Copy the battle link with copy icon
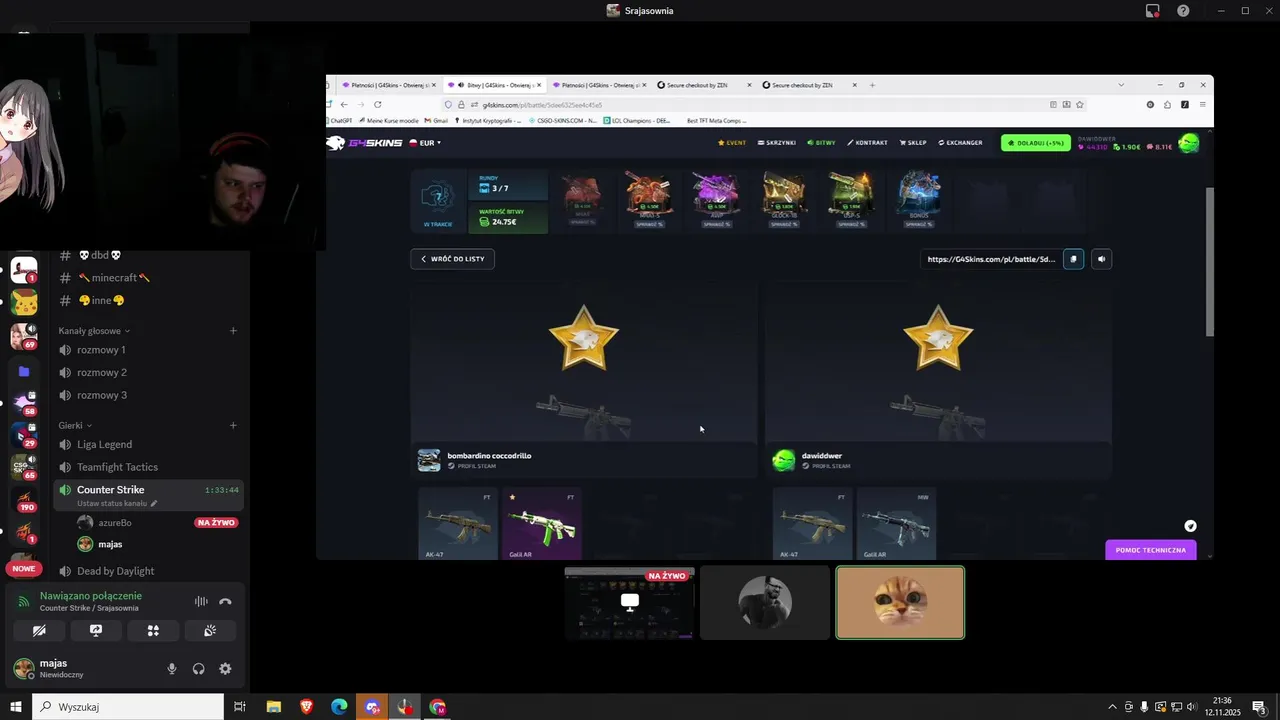 coord(1073,259)
